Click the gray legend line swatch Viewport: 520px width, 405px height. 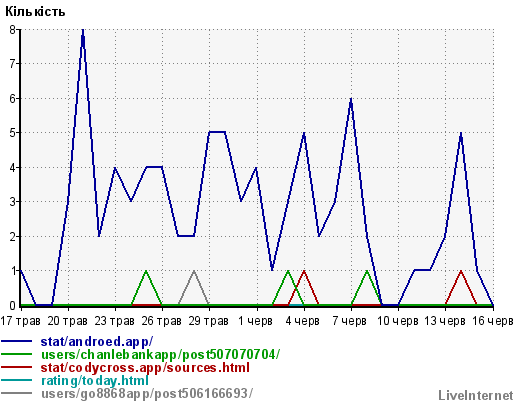(17, 393)
